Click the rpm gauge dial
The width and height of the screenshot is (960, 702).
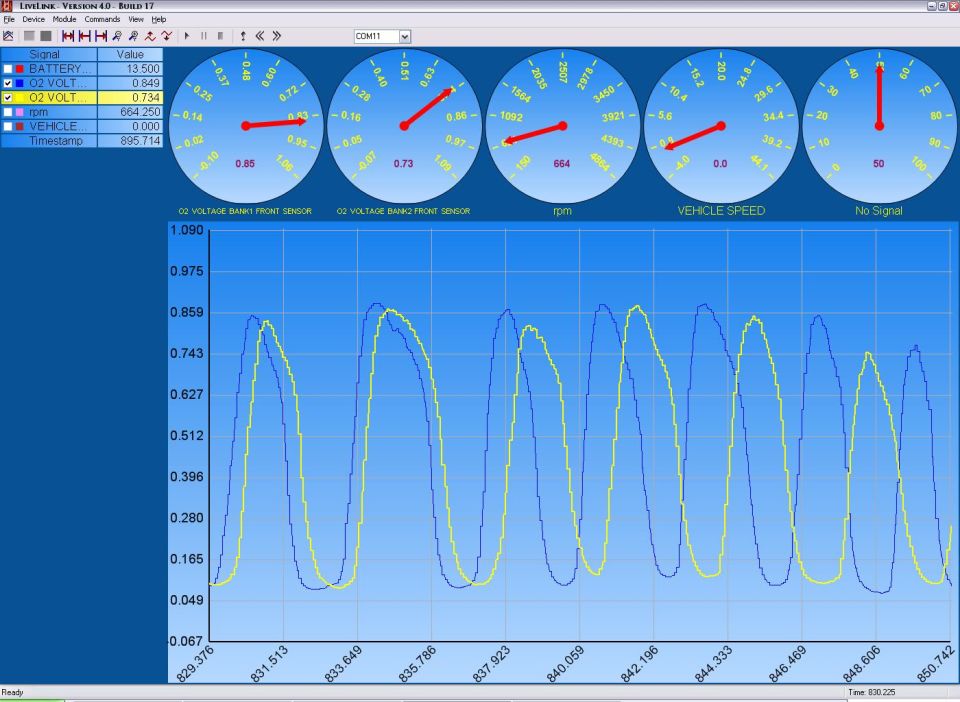coord(563,126)
